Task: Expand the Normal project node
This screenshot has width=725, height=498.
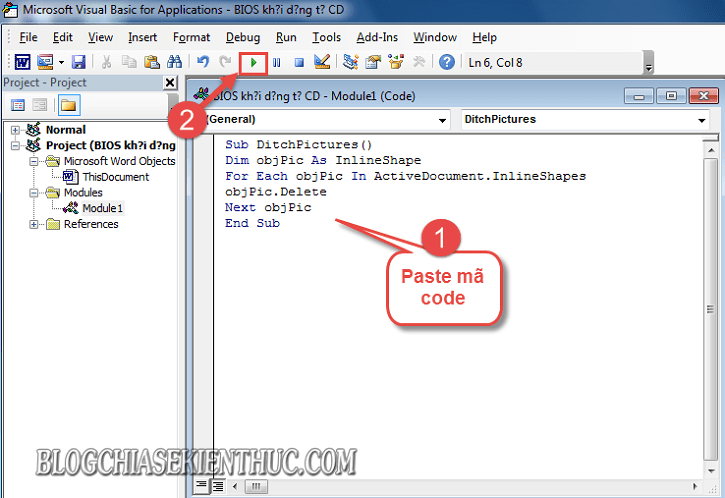Action: [x=15, y=130]
